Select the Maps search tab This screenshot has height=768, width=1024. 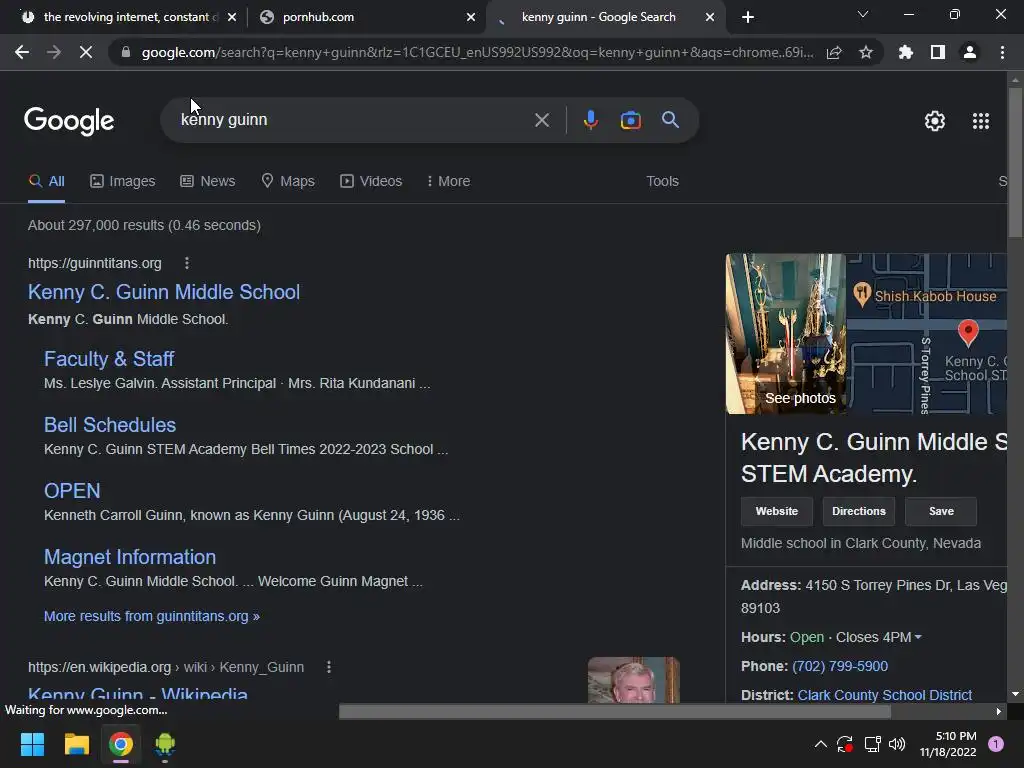click(x=288, y=181)
